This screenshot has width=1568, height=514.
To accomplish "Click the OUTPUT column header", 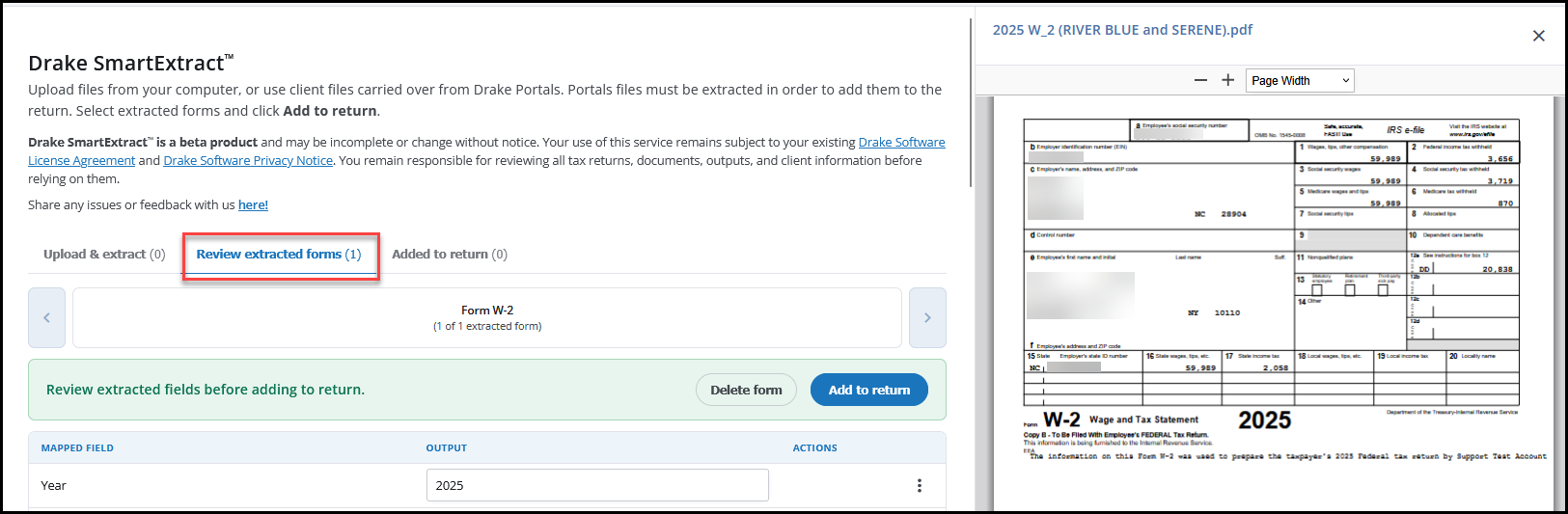I will point(447,447).
